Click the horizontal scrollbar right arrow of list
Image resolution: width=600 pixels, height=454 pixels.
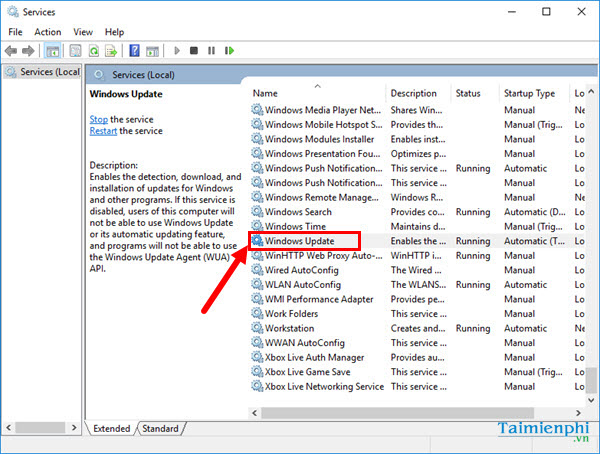[578, 413]
